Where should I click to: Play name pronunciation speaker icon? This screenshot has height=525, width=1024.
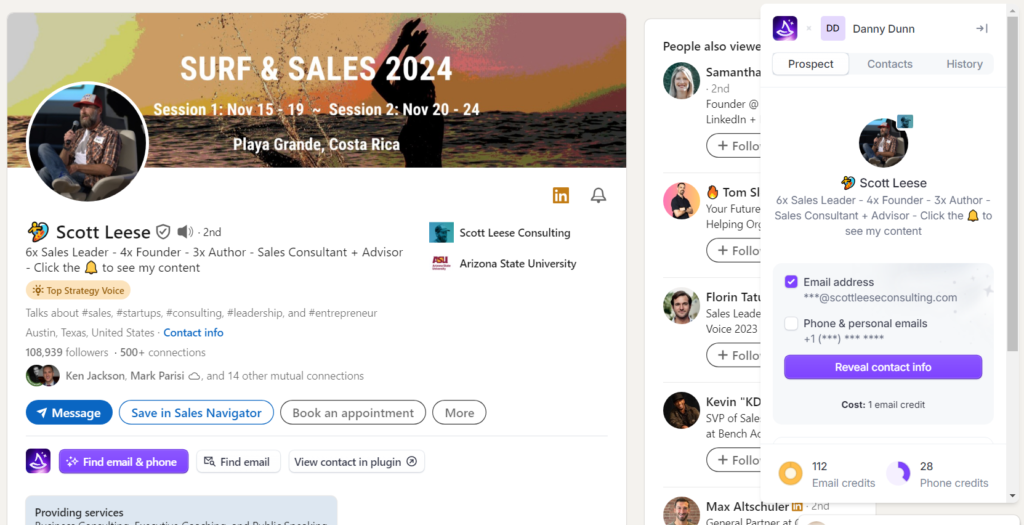tap(185, 232)
